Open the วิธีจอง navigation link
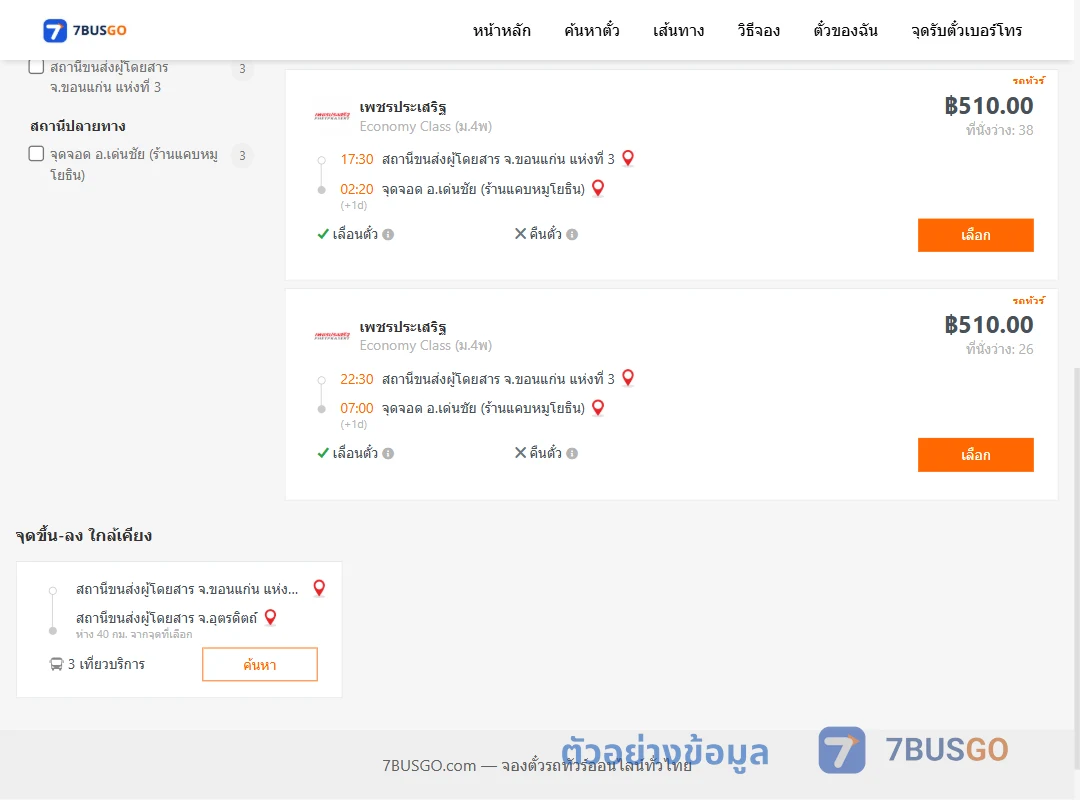 [758, 30]
